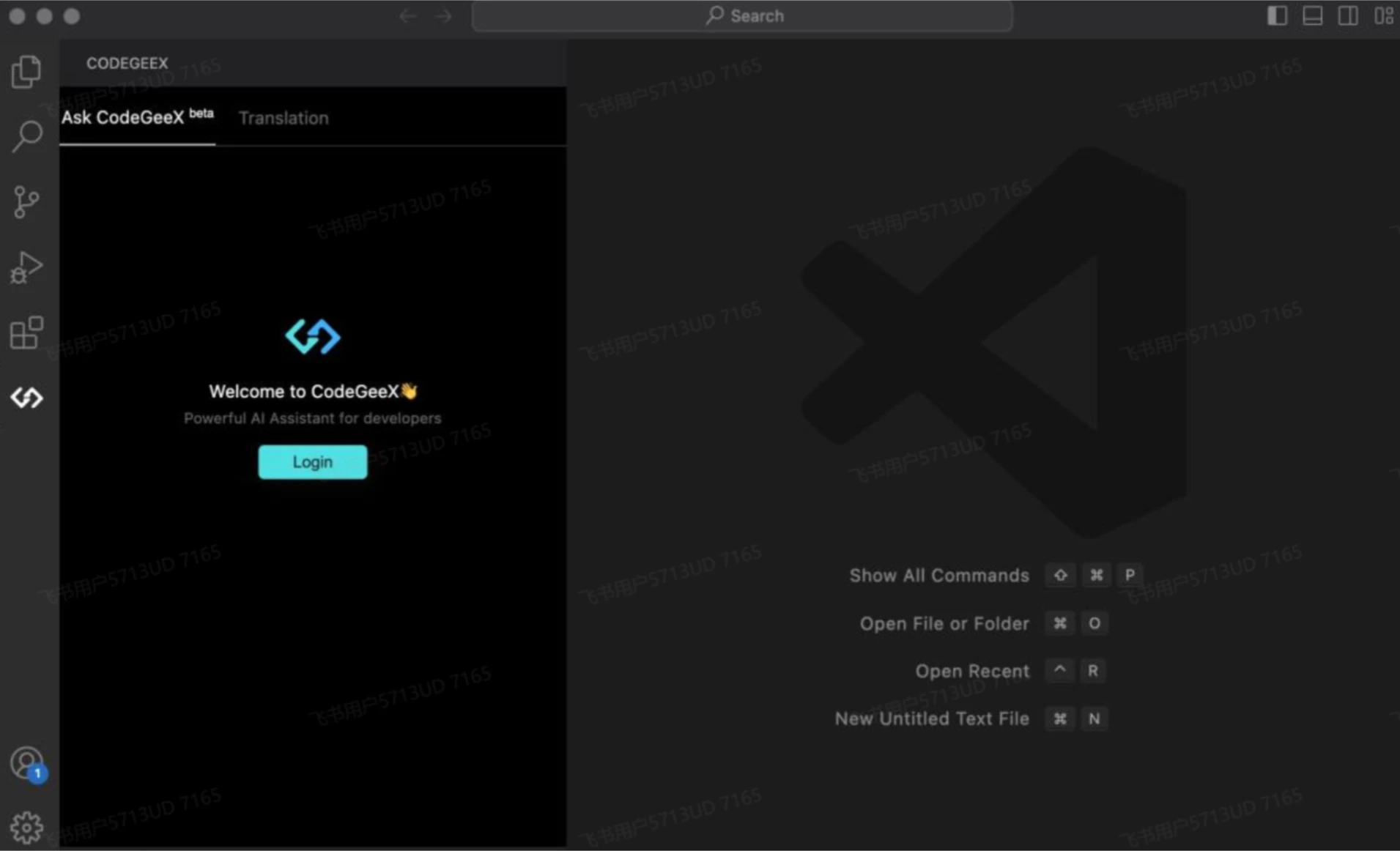Switch to the Ask CodeGeeX tab

[138, 117]
